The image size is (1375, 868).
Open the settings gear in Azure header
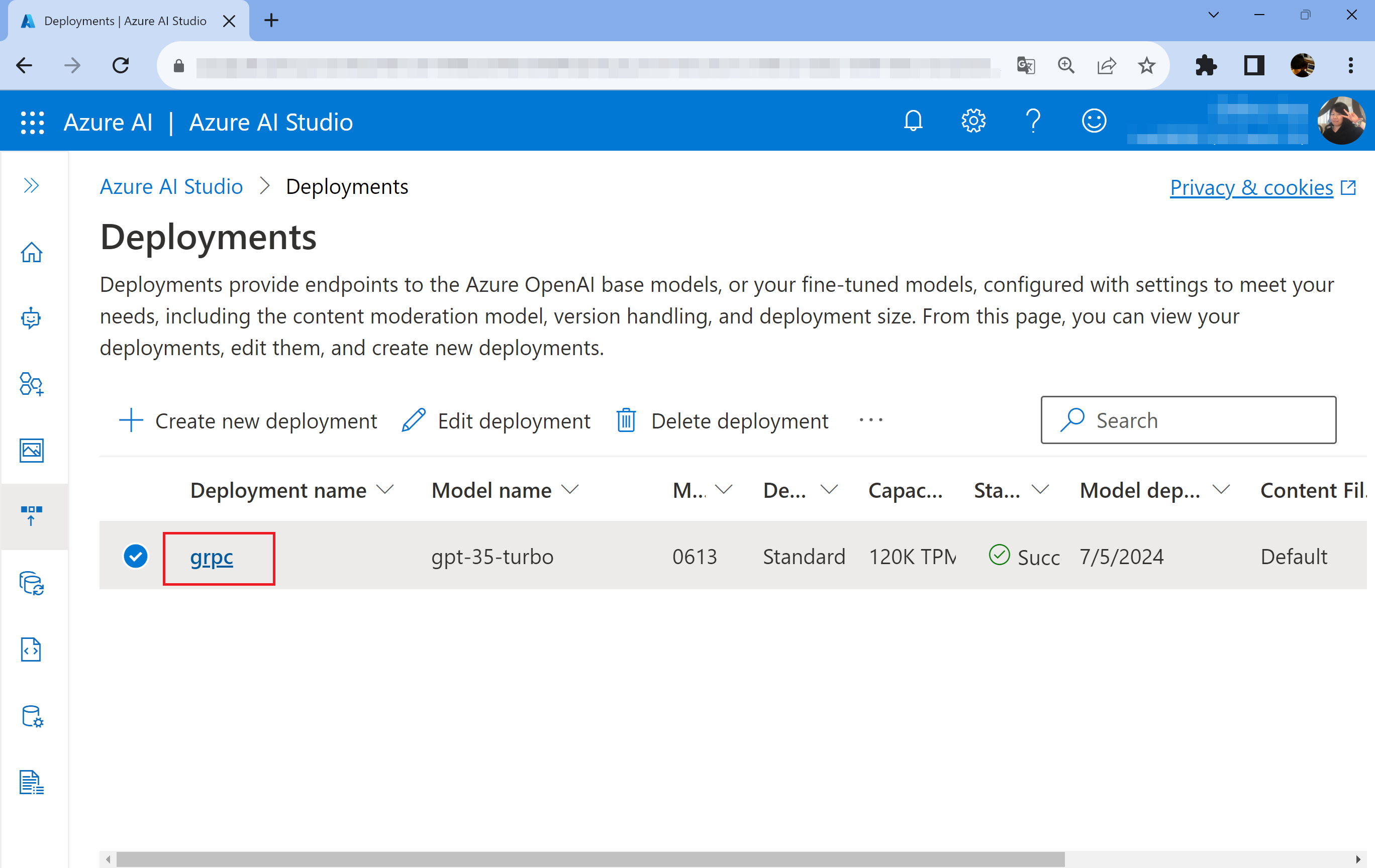[x=973, y=121]
